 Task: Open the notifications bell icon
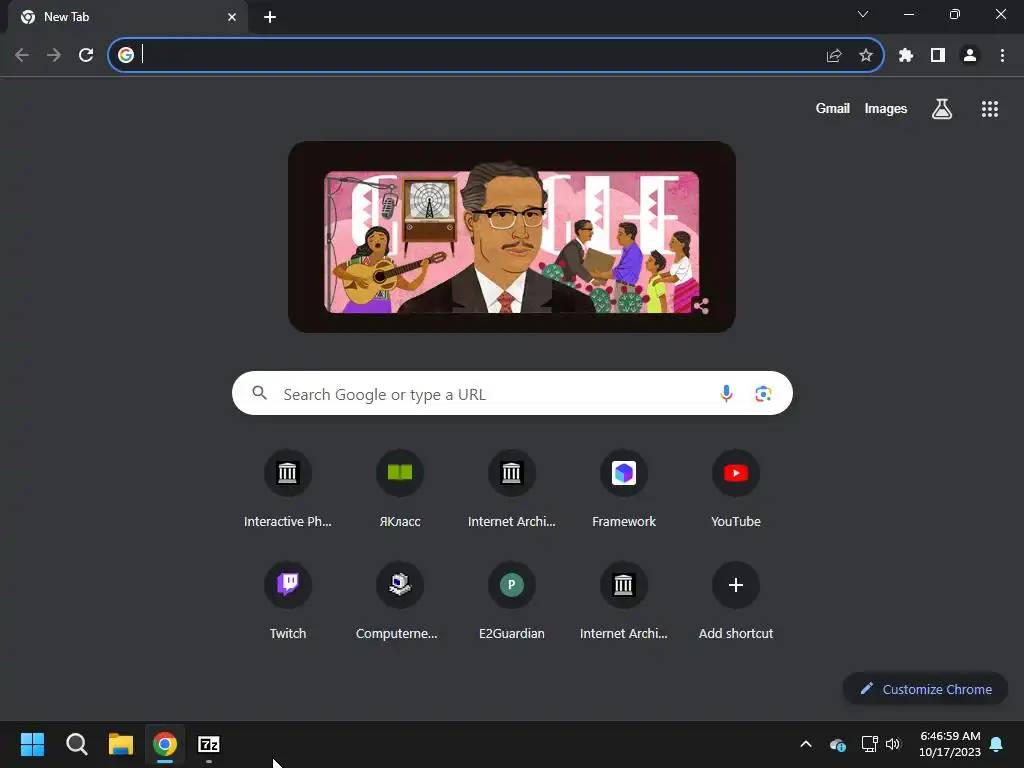coord(996,744)
